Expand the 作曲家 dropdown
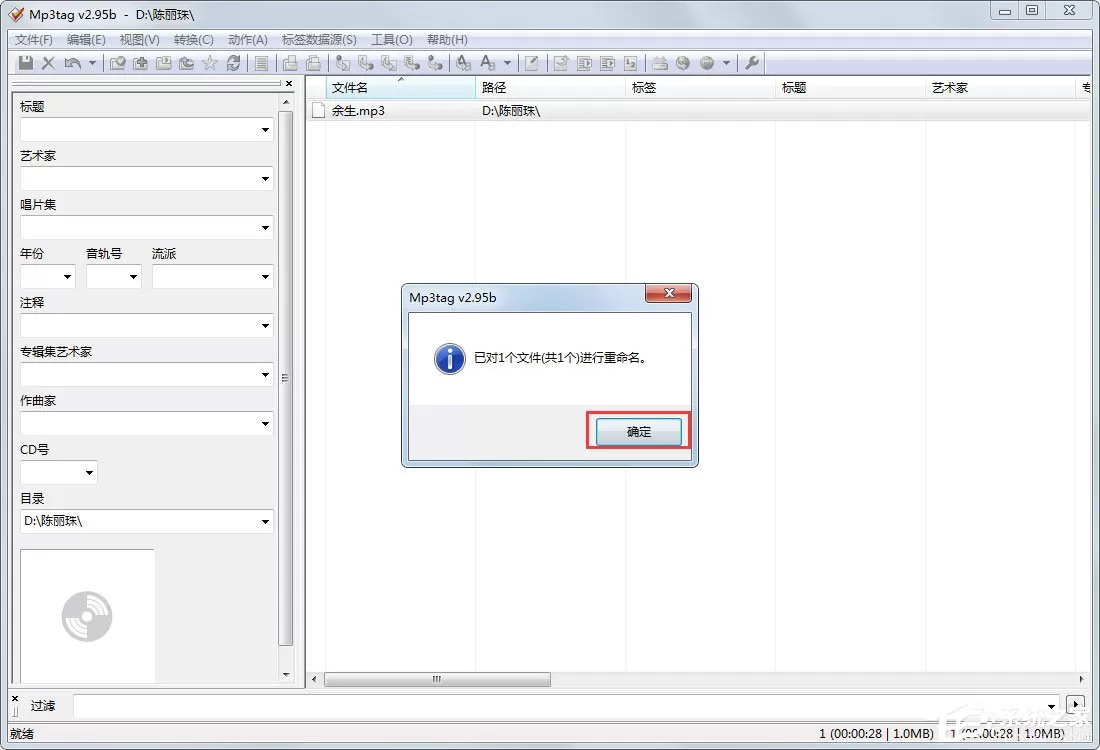The height and width of the screenshot is (750, 1100). tap(265, 424)
